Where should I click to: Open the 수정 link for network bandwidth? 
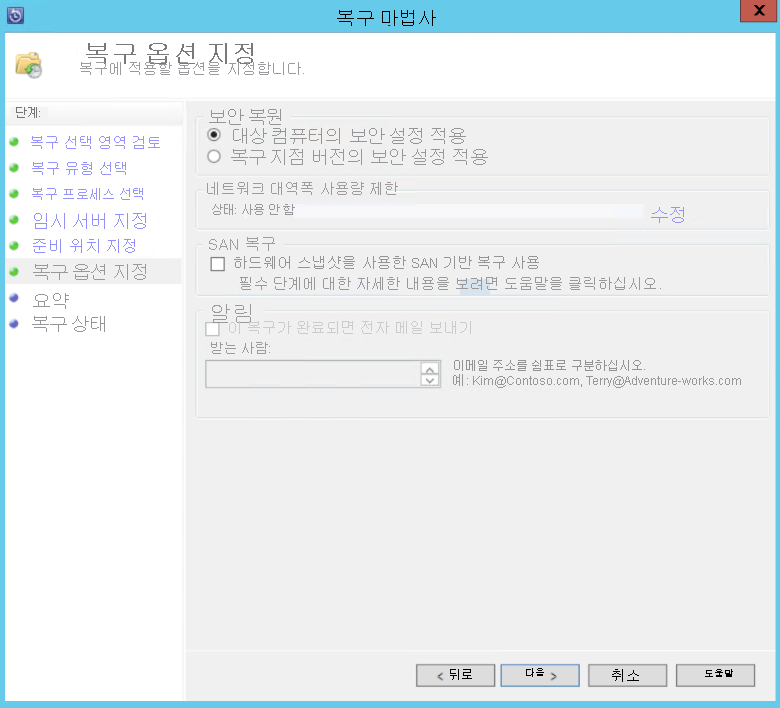668,214
